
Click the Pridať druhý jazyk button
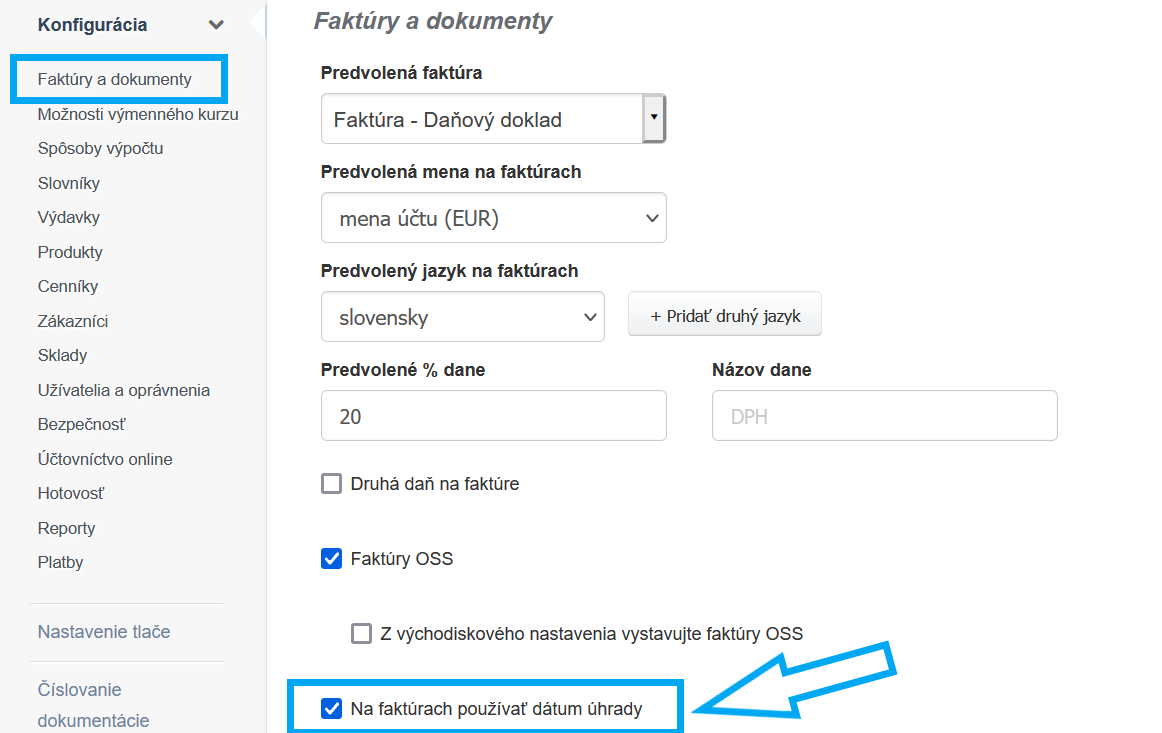[725, 316]
